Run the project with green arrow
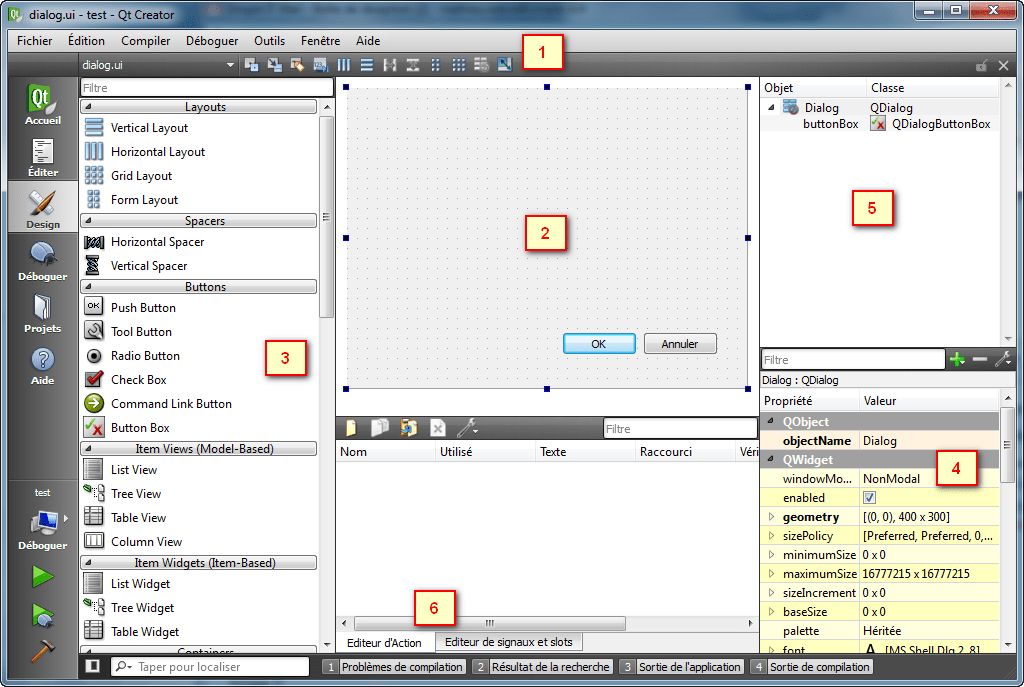 pos(42,576)
